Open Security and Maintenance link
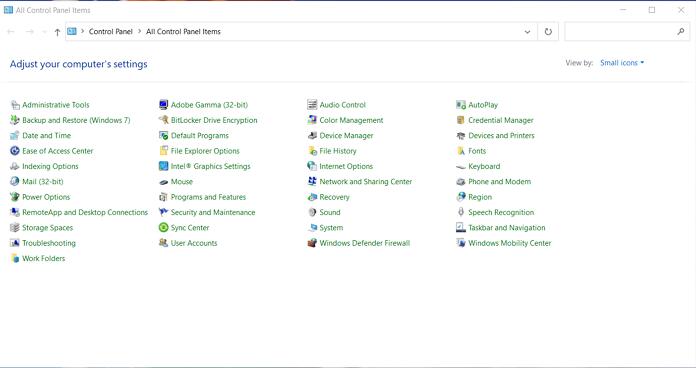This screenshot has width=696, height=368. 213,213
